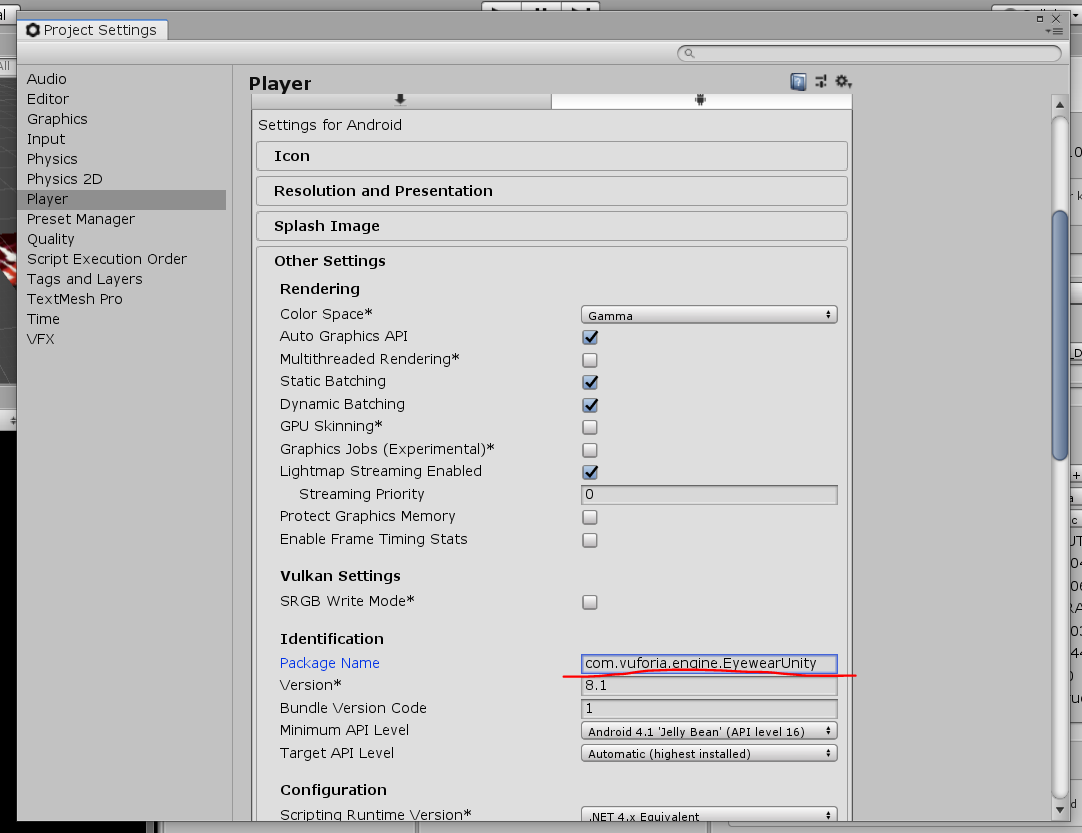1082x833 pixels.
Task: Enable Protect Graphics Memory checkbox
Action: (x=590, y=518)
